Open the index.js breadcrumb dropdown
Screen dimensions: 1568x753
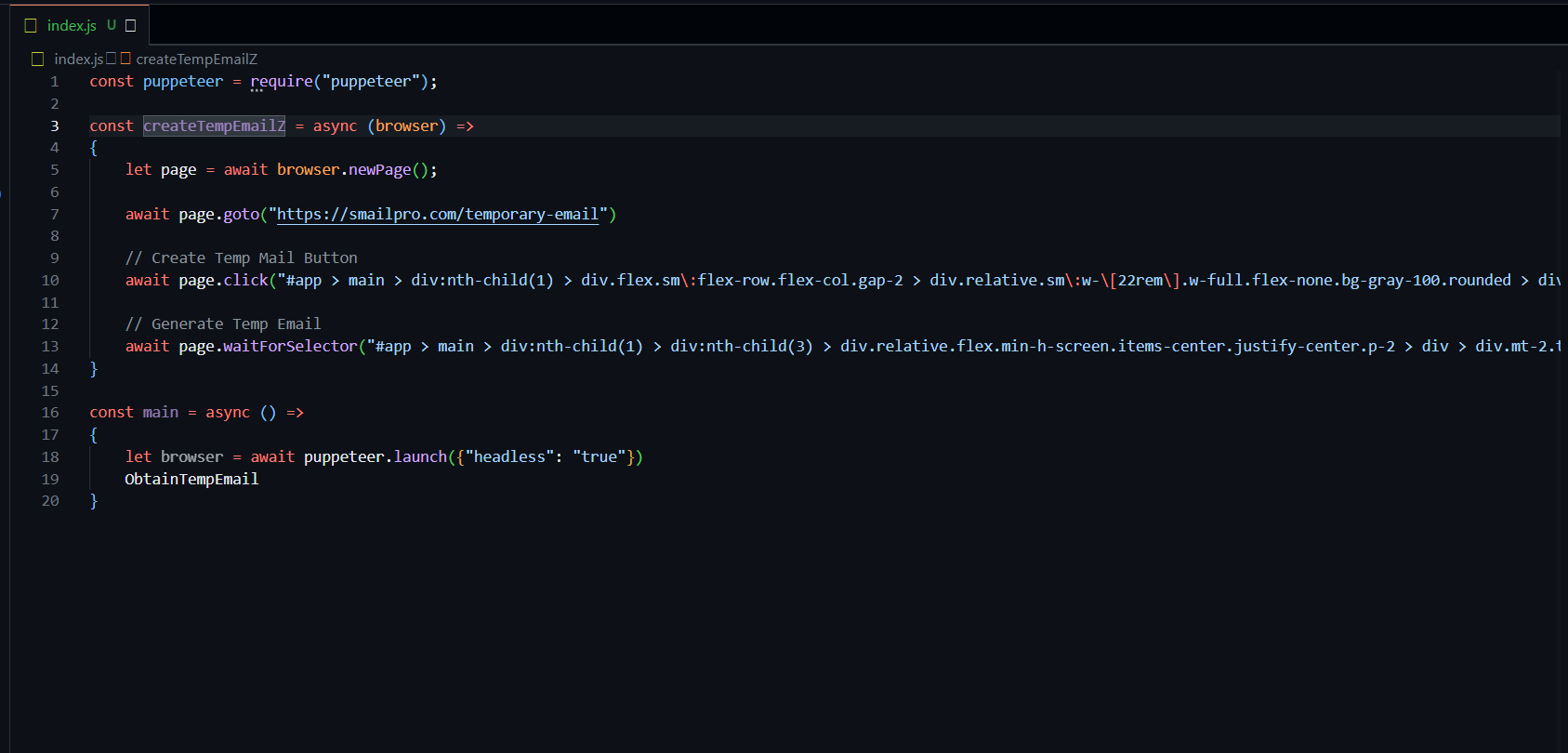pos(78,59)
